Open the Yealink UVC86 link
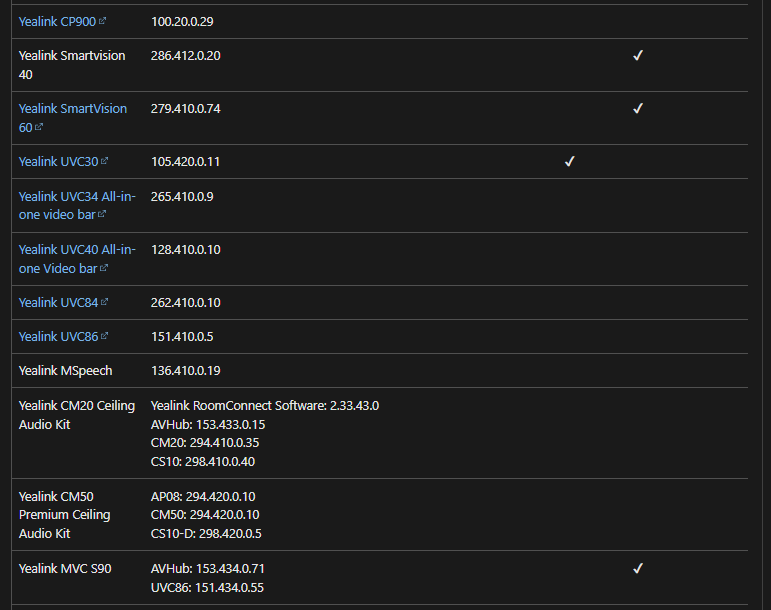 [x=58, y=337]
